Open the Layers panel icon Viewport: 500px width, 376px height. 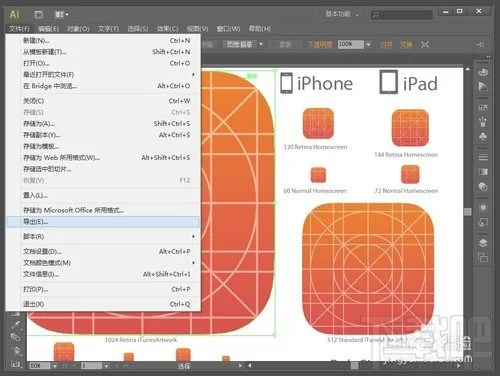pyautogui.click(x=483, y=243)
